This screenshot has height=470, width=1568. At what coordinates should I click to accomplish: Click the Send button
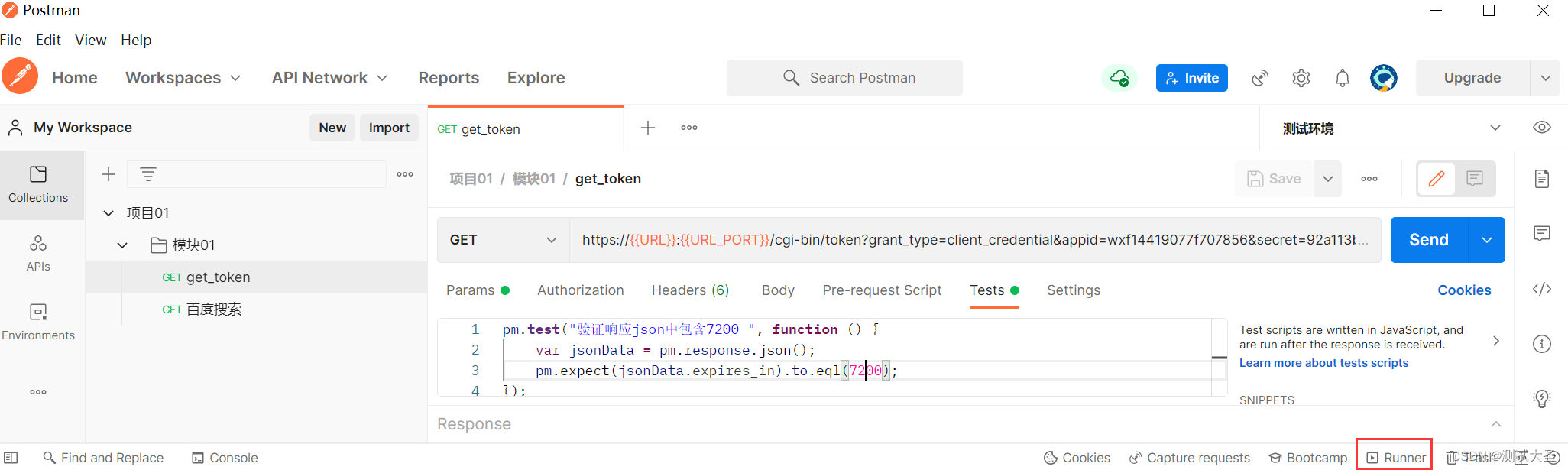pos(1429,240)
